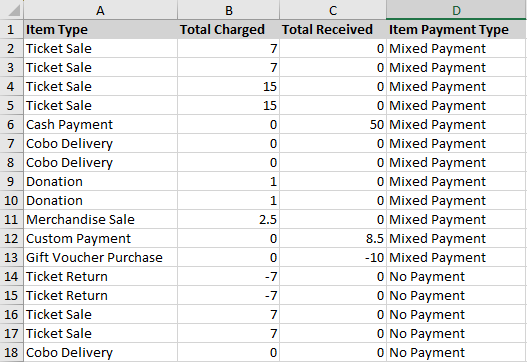Image resolution: width=527 pixels, height=362 pixels.
Task: Click the cell containing 2.5
Action: click(x=229, y=220)
